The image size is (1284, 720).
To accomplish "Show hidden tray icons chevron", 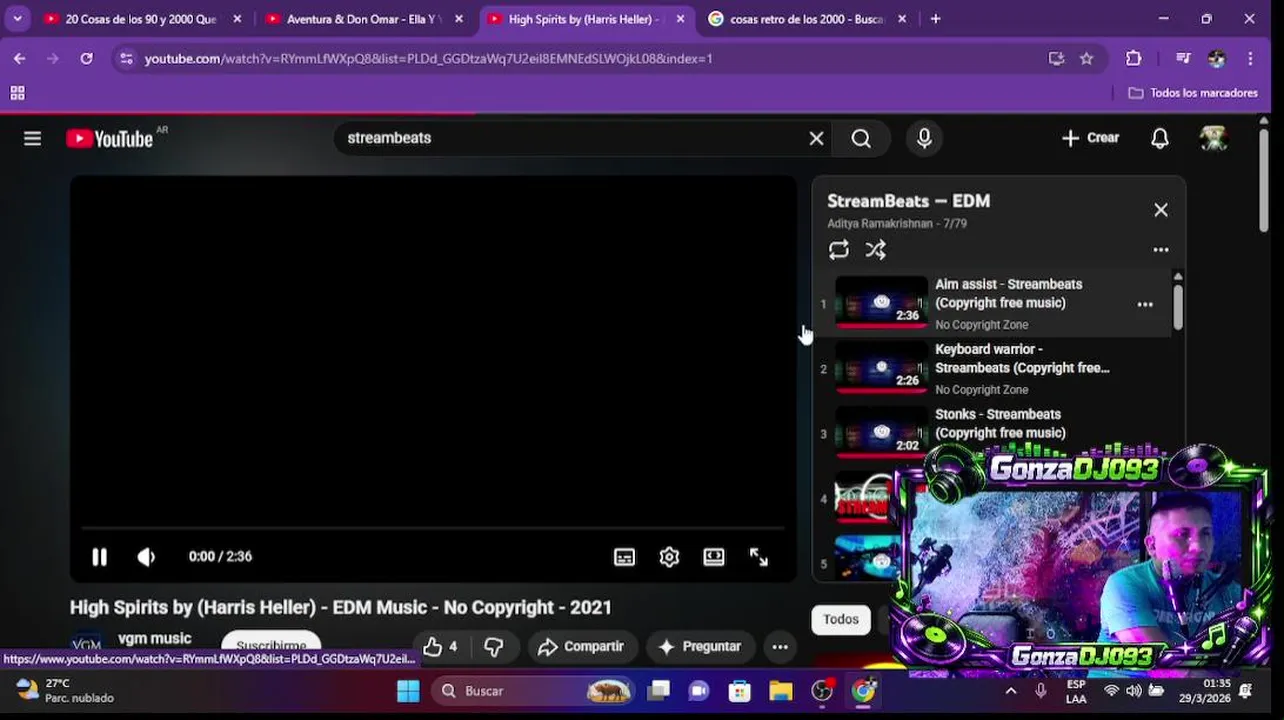I will 1011,691.
